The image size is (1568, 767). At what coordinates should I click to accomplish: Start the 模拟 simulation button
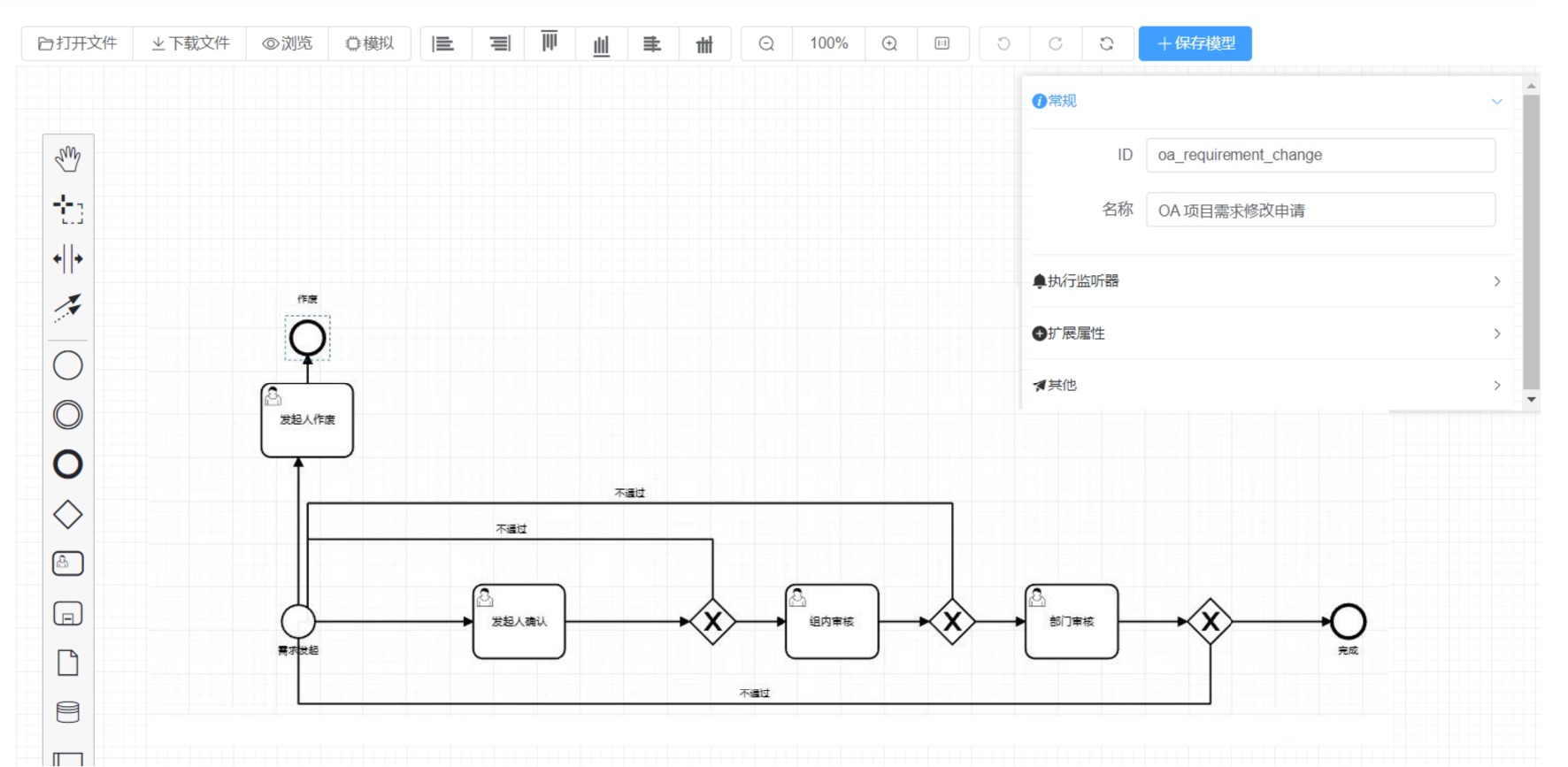[370, 43]
